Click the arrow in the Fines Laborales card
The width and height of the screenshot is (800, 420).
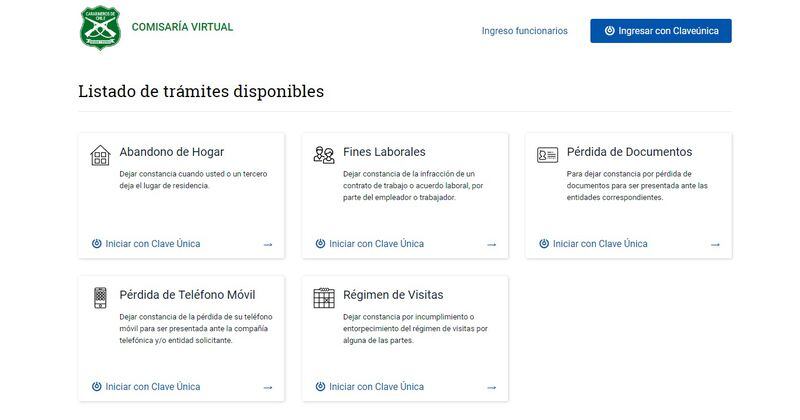click(491, 244)
